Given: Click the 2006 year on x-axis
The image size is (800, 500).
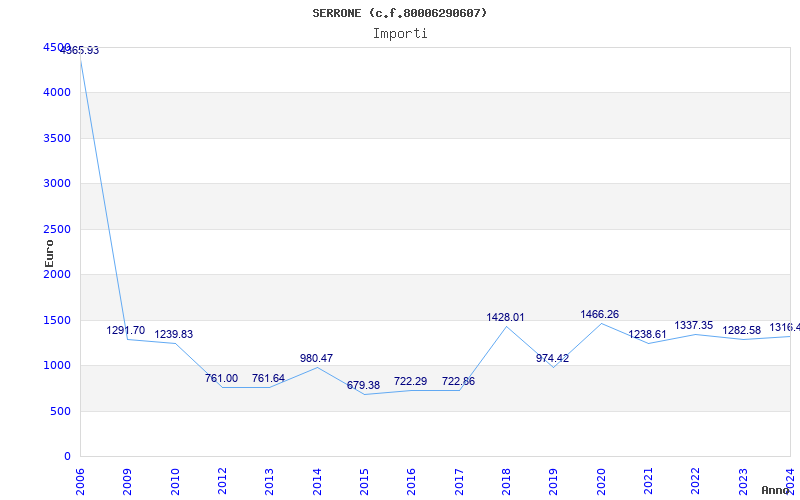Looking at the screenshot, I should click(81, 479).
